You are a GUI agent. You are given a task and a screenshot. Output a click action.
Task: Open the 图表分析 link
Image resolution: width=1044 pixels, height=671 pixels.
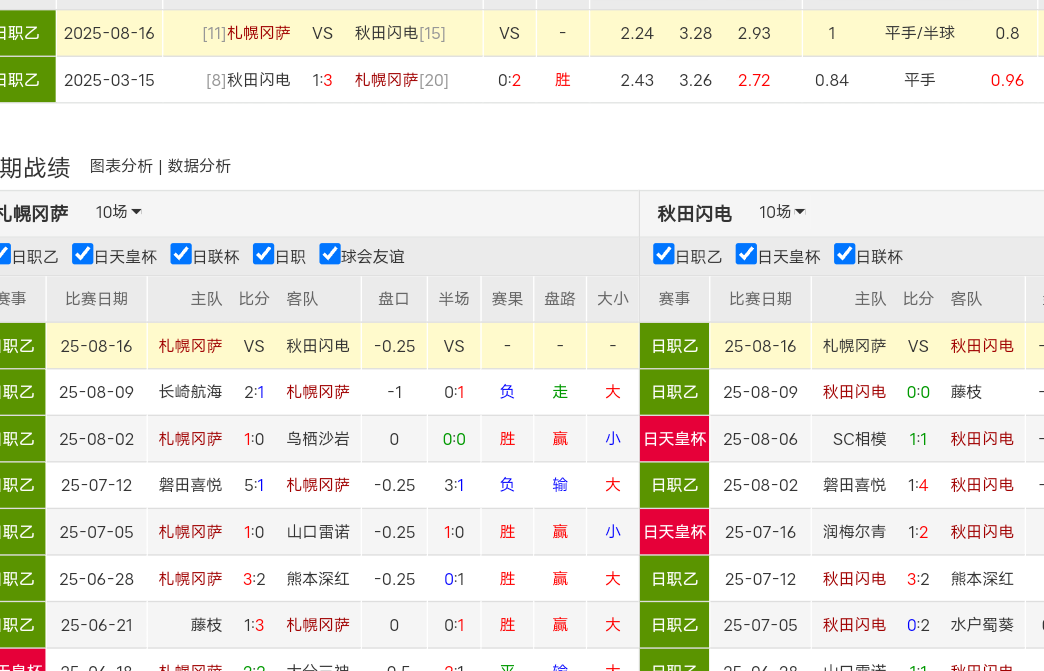click(x=121, y=166)
